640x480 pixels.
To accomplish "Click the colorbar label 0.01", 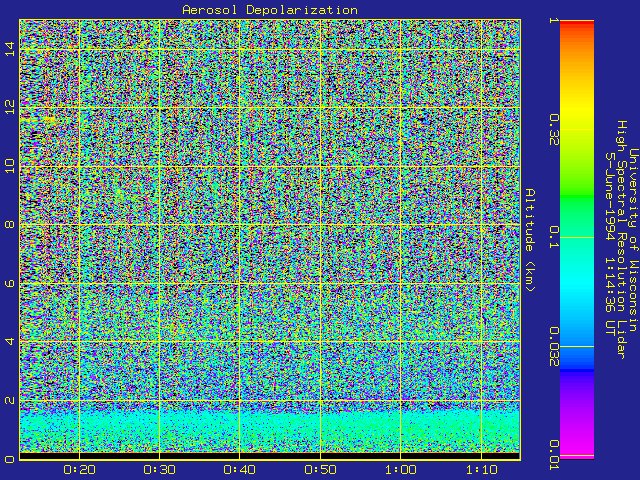I will click(554, 455).
